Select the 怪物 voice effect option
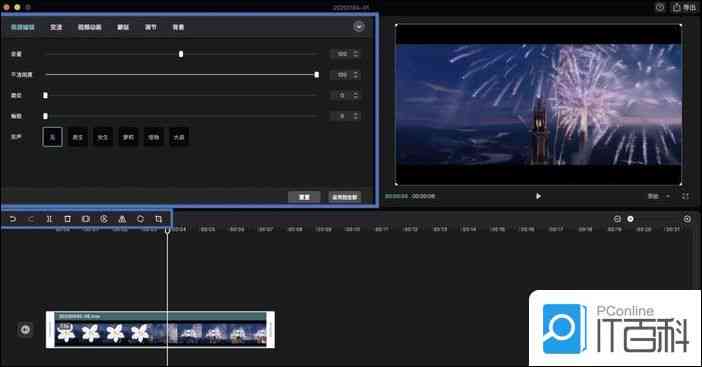Viewport: 702px width, 367px height. coord(154,137)
